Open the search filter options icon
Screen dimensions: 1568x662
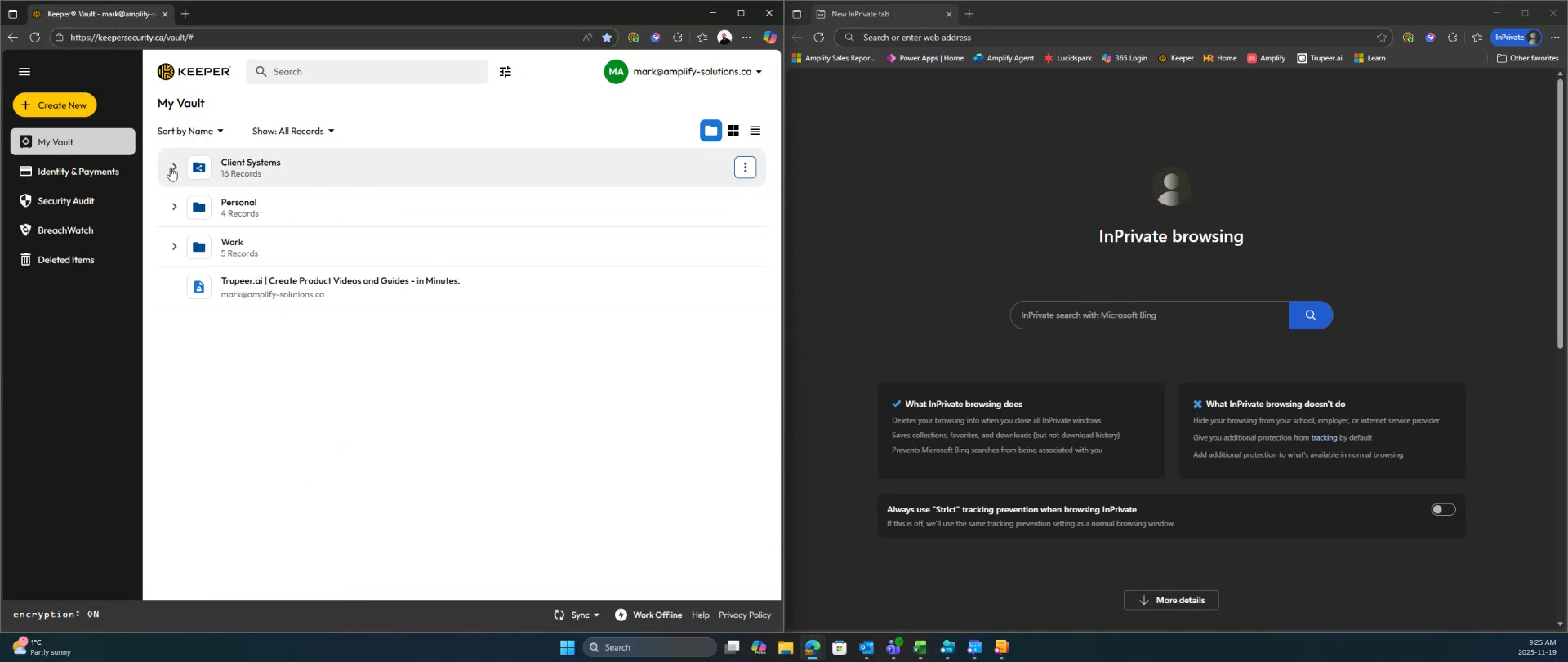coord(506,72)
